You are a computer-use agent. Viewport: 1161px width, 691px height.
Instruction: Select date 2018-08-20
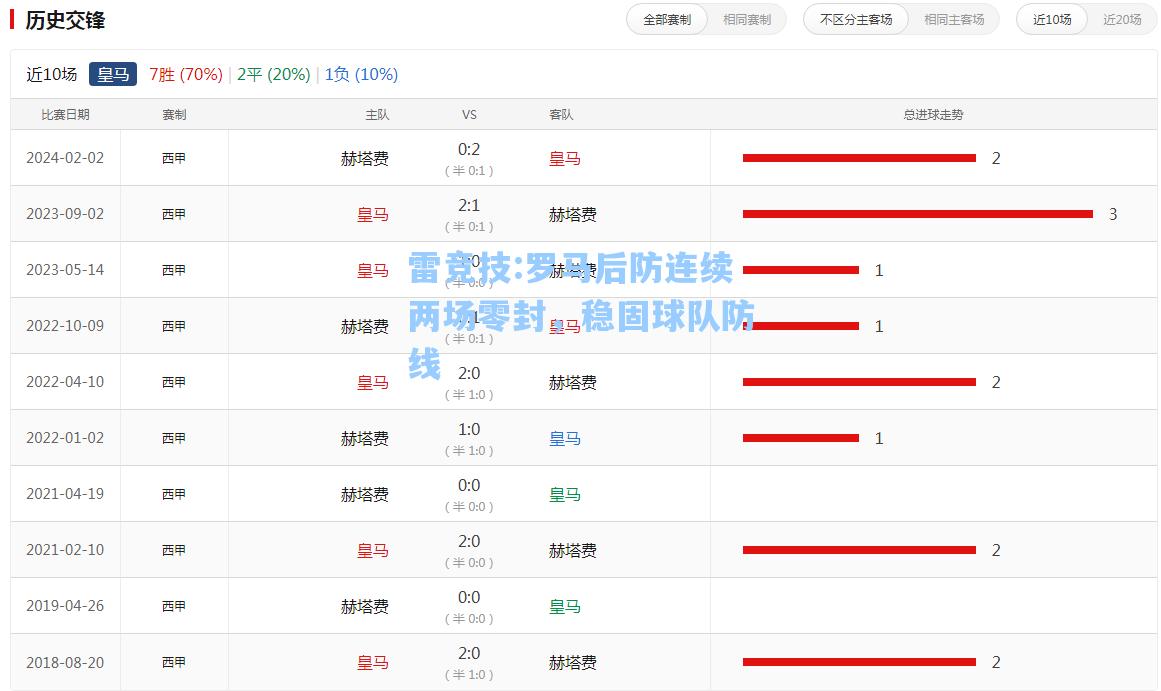coord(65,662)
